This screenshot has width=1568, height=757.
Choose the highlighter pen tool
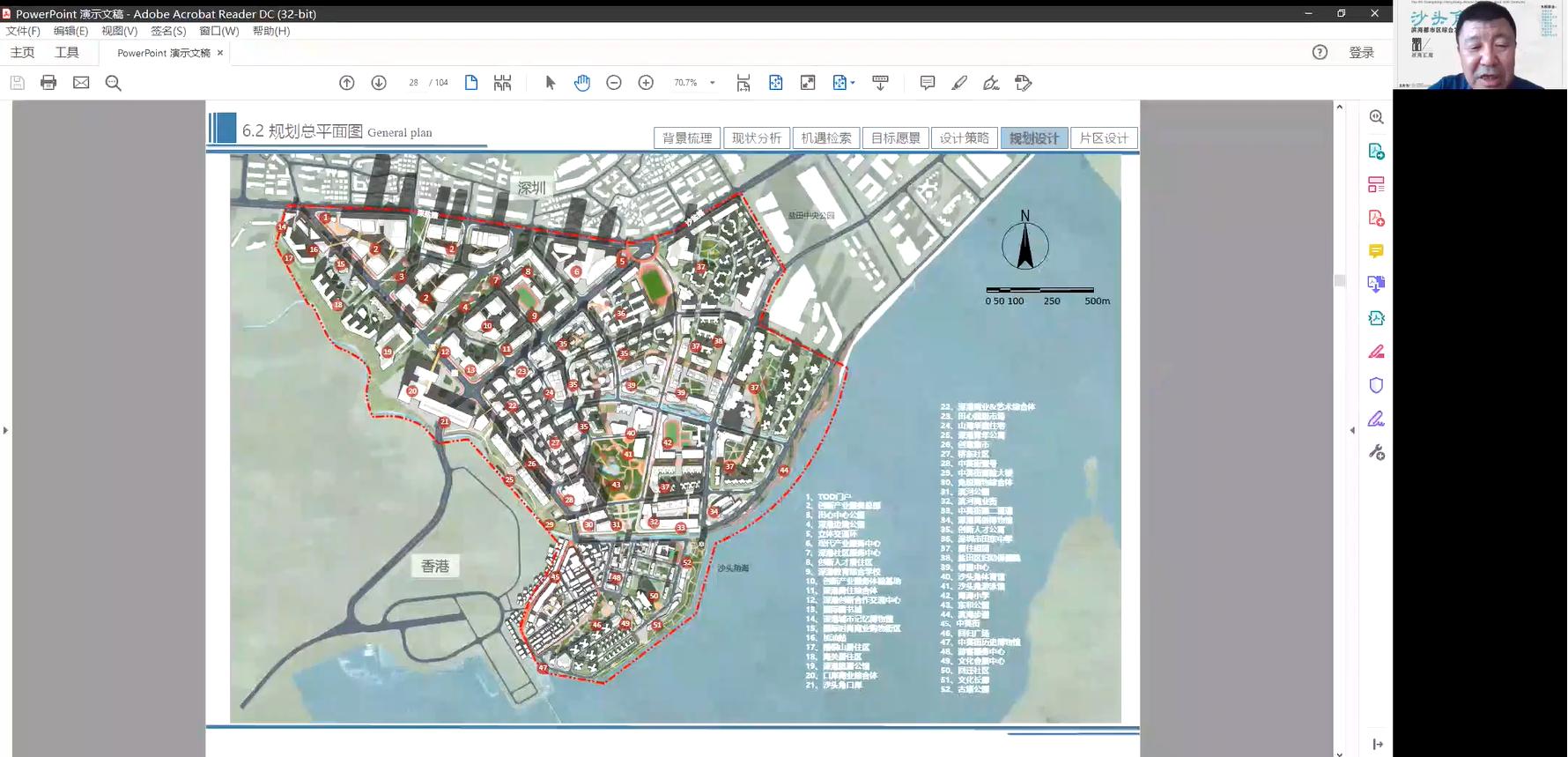coord(959,83)
